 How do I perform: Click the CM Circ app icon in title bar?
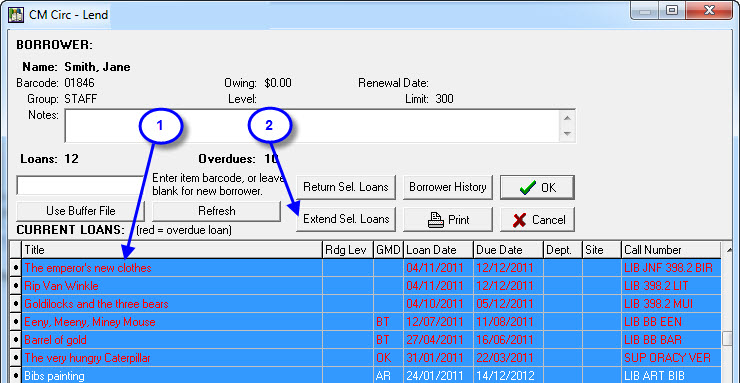(17, 14)
